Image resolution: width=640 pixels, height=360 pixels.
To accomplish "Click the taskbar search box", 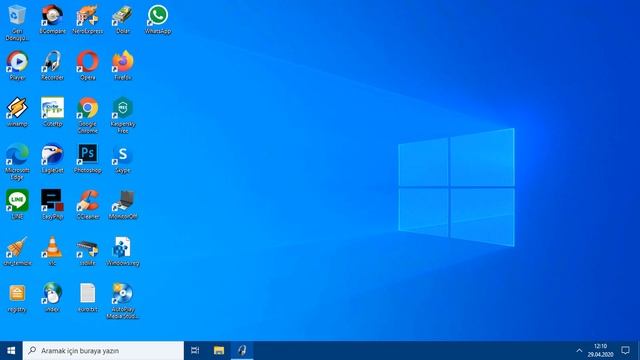I will 103,350.
